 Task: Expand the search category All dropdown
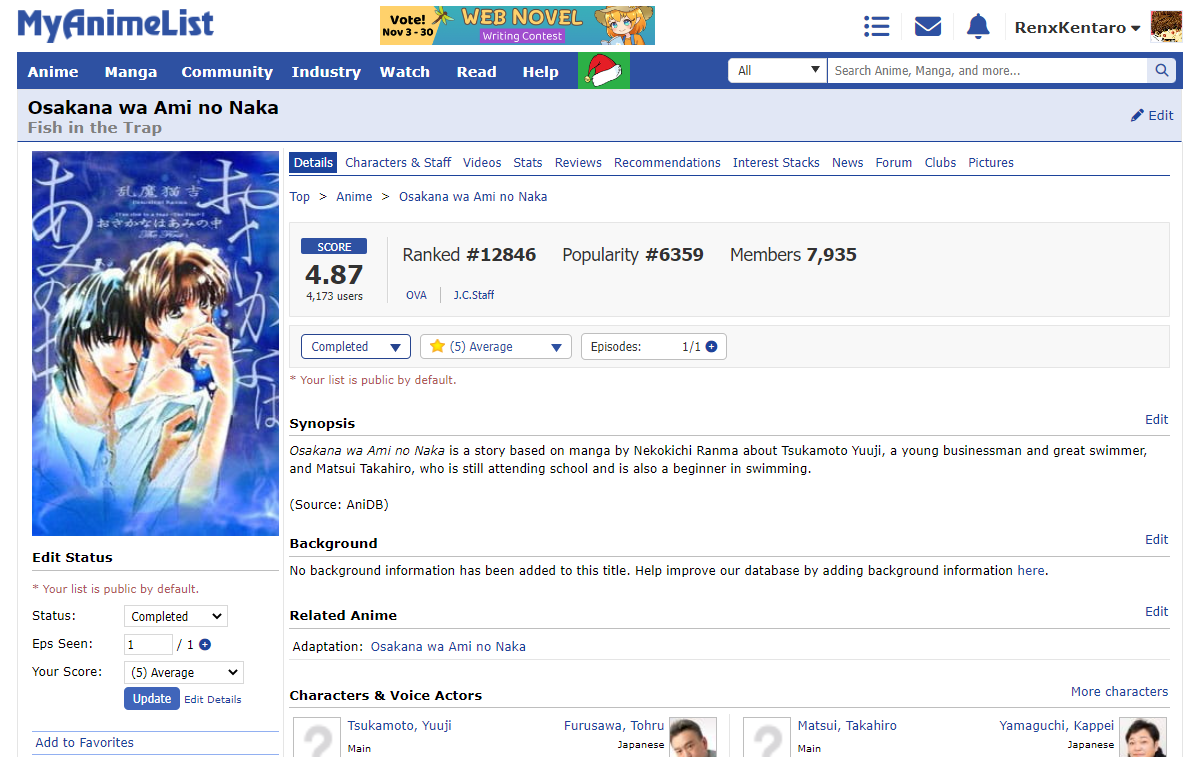(x=777, y=71)
